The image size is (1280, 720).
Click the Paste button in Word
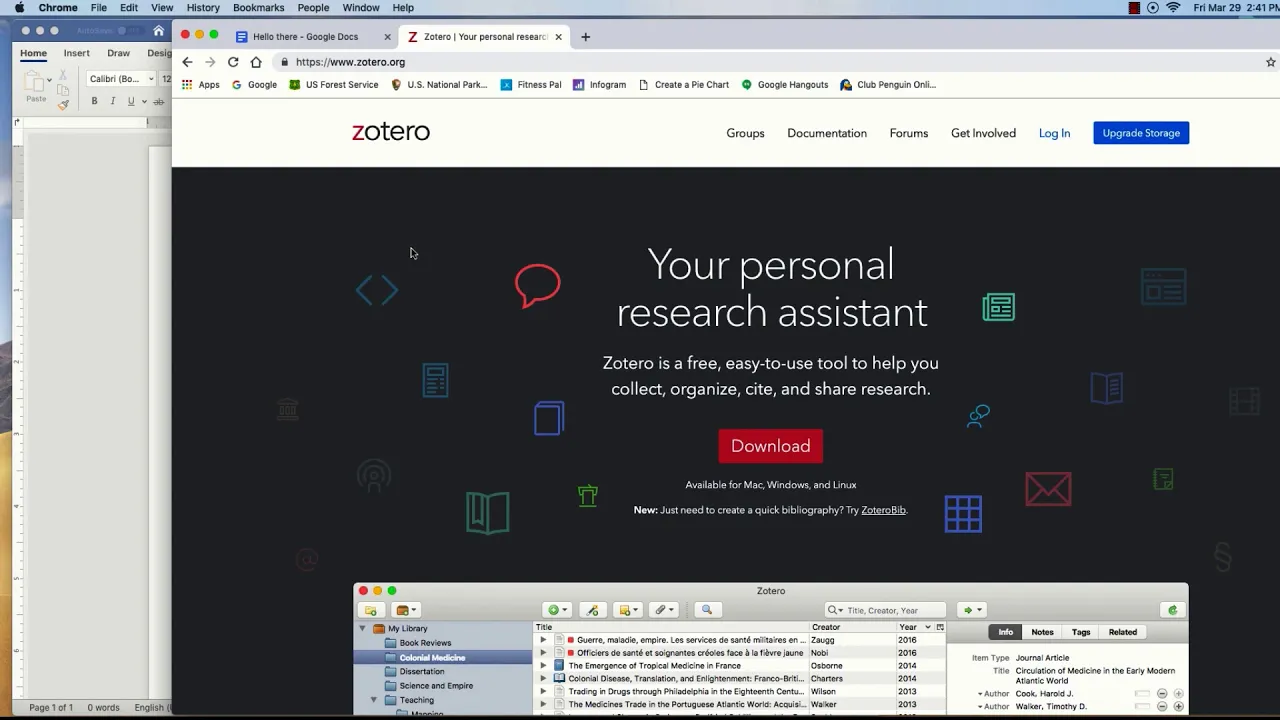click(35, 88)
